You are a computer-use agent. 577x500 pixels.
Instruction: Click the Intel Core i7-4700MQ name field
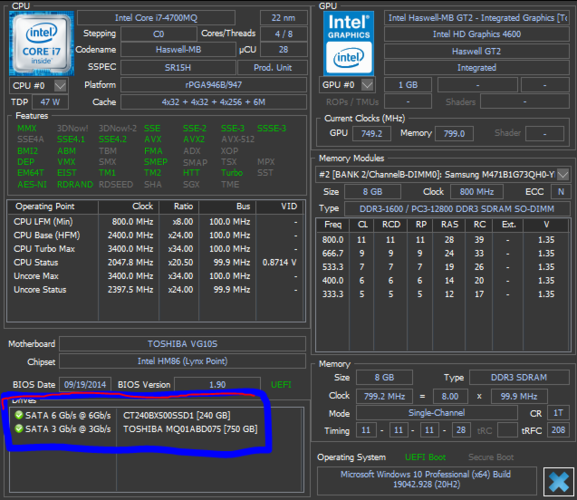tap(156, 18)
